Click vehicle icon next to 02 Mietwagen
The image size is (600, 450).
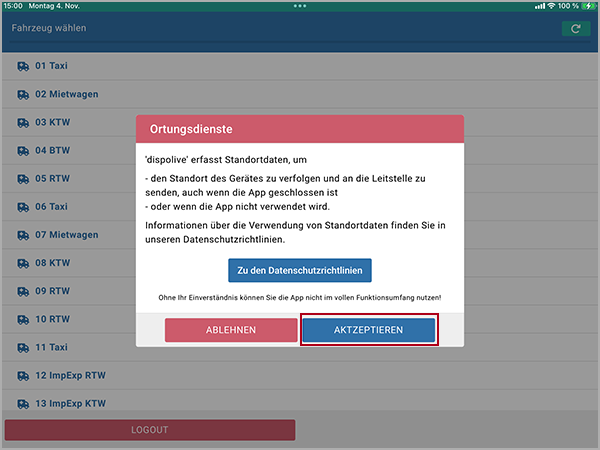click(23, 95)
